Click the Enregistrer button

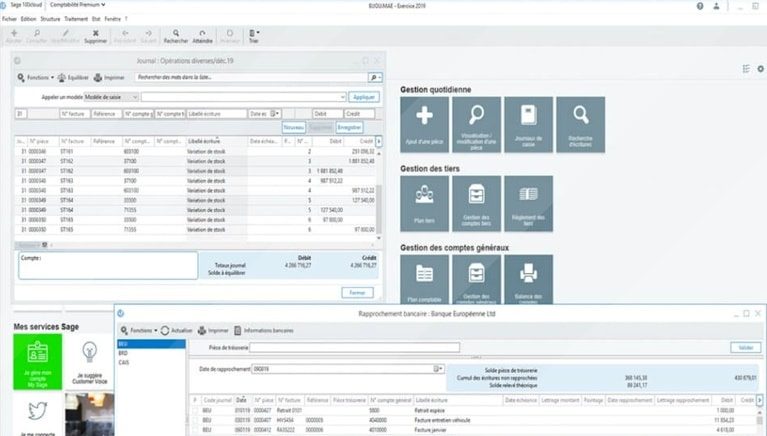coord(349,127)
